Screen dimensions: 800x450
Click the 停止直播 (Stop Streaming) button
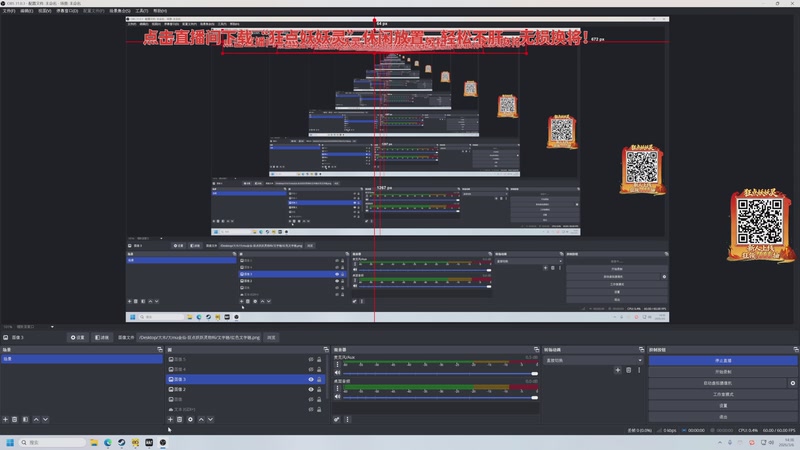click(x=723, y=360)
